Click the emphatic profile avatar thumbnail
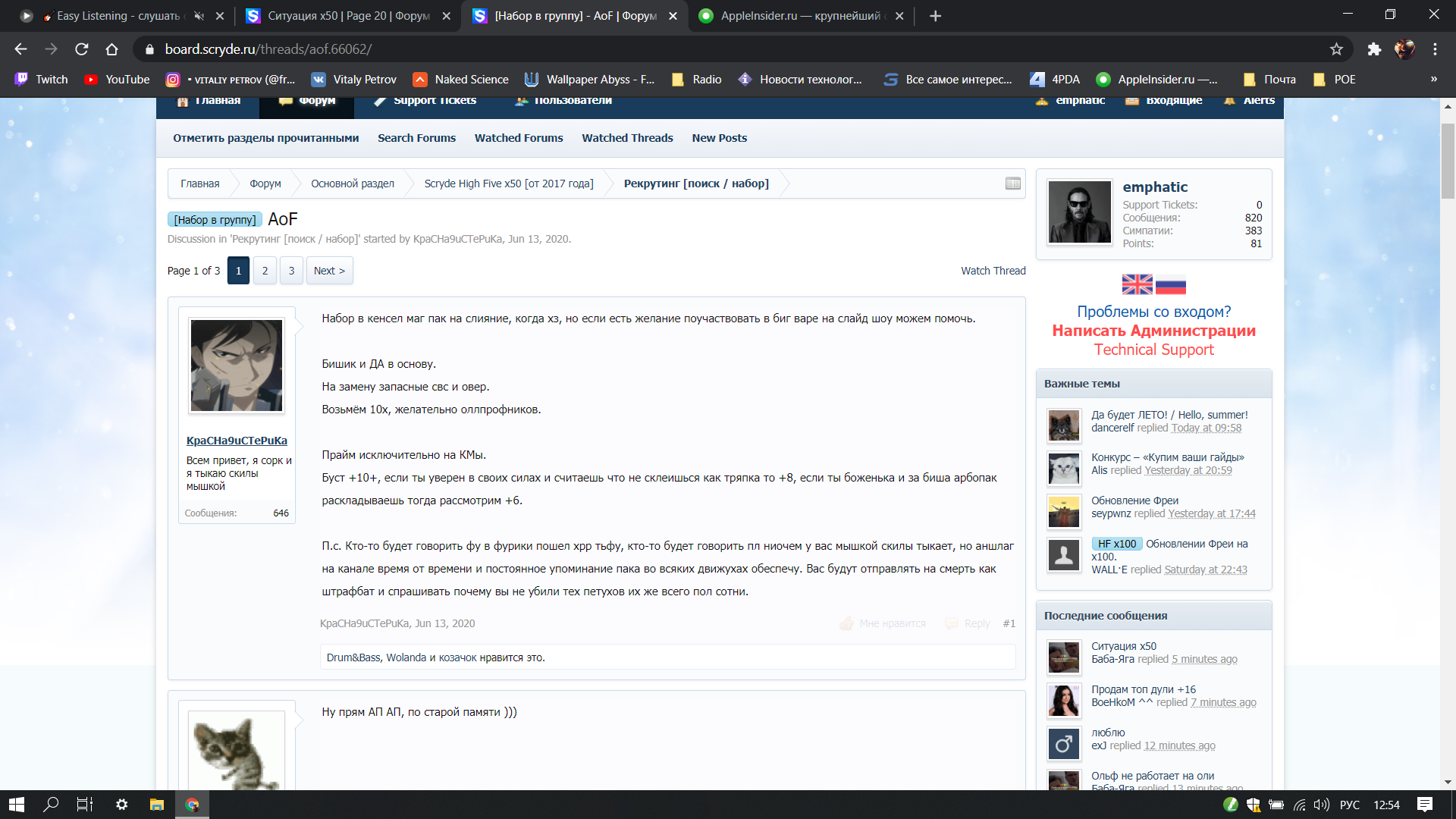This screenshot has width=1456, height=819. point(1079,212)
